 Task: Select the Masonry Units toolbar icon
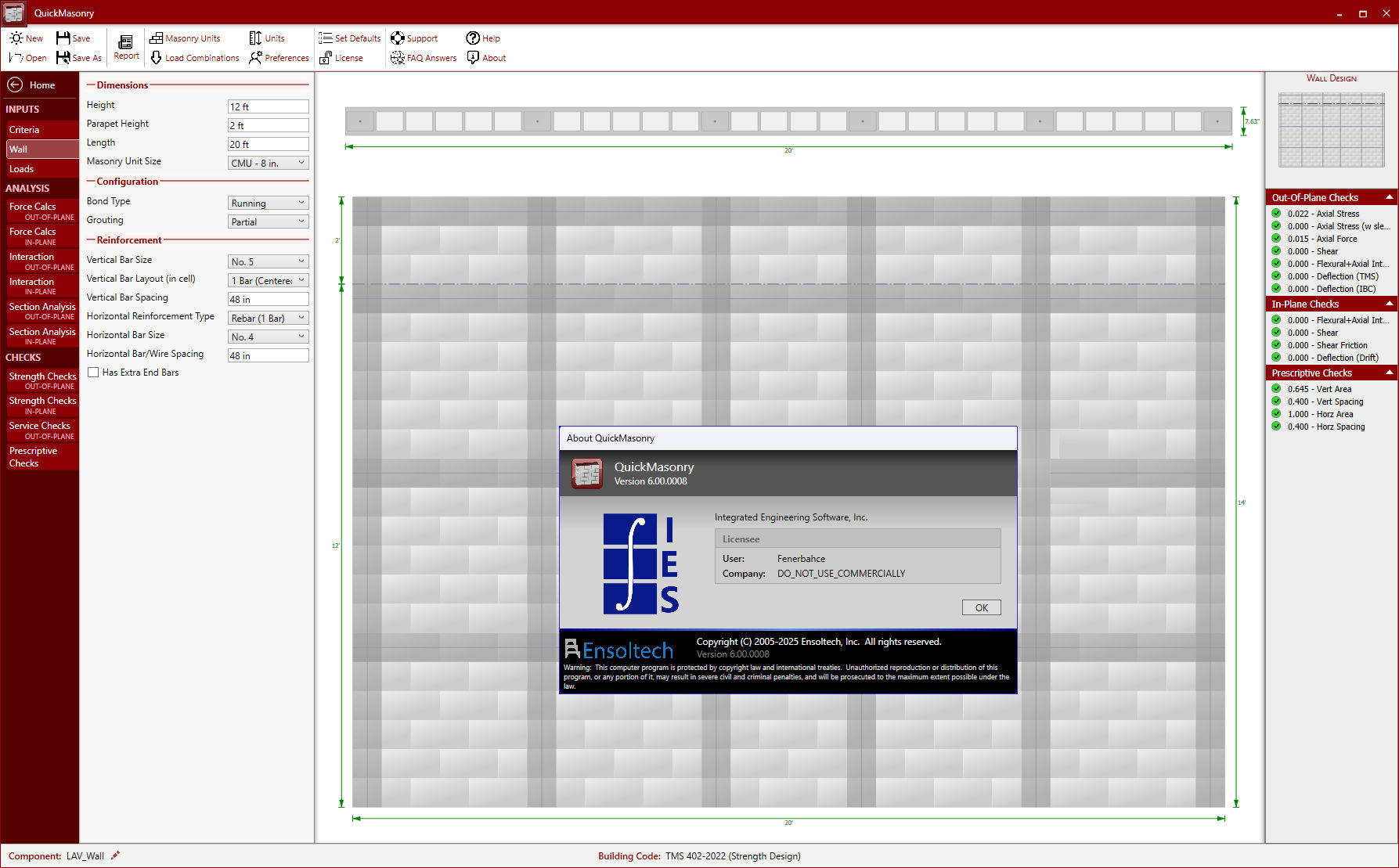[186, 38]
